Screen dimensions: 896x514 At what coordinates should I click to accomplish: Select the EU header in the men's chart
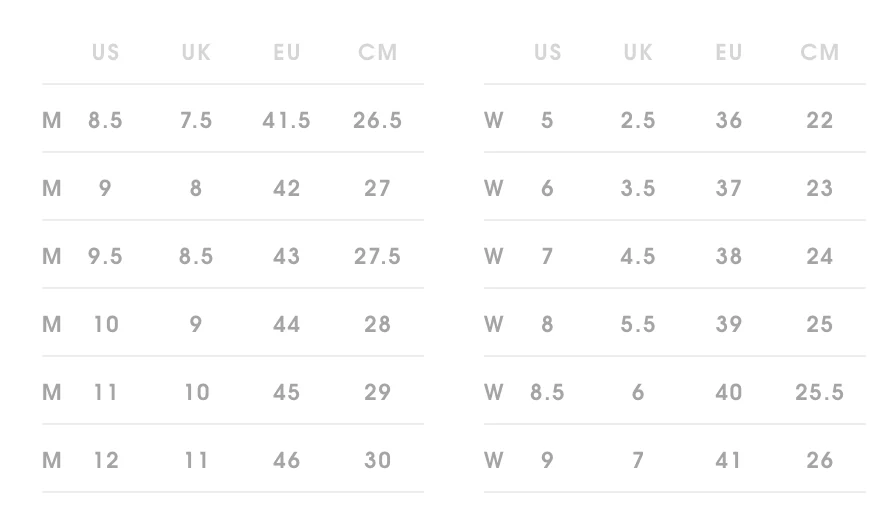pyautogui.click(x=287, y=52)
